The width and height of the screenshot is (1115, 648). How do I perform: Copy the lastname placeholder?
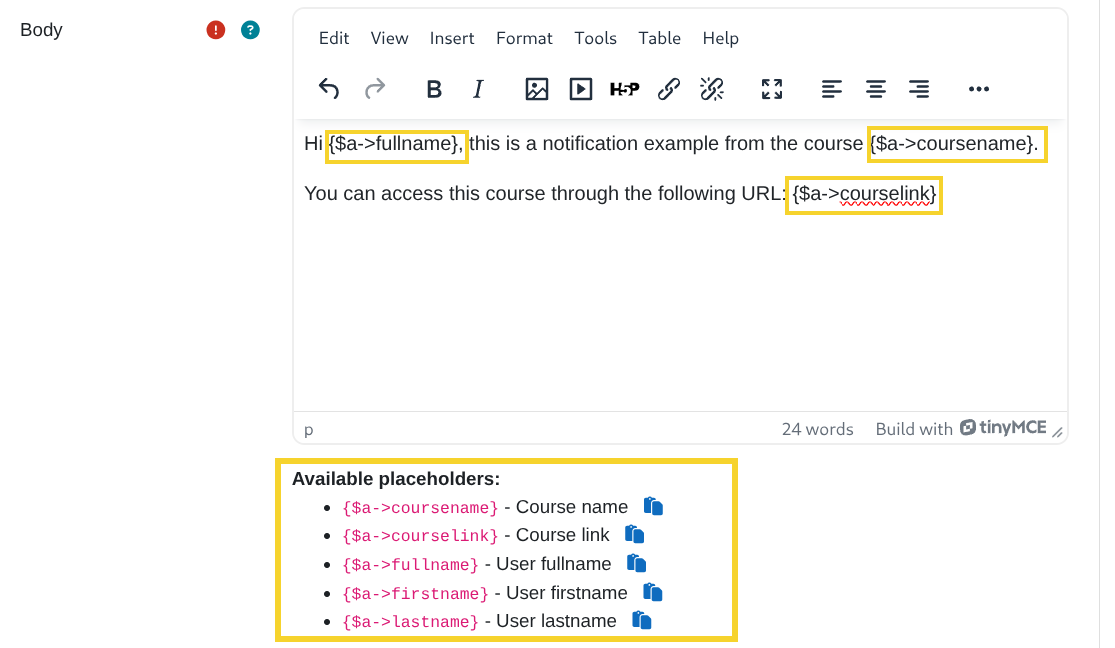641,620
